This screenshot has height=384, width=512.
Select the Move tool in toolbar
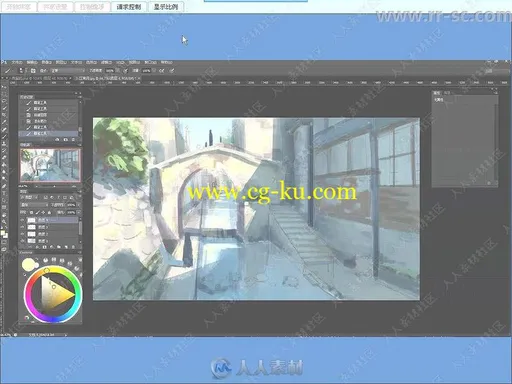4,88
